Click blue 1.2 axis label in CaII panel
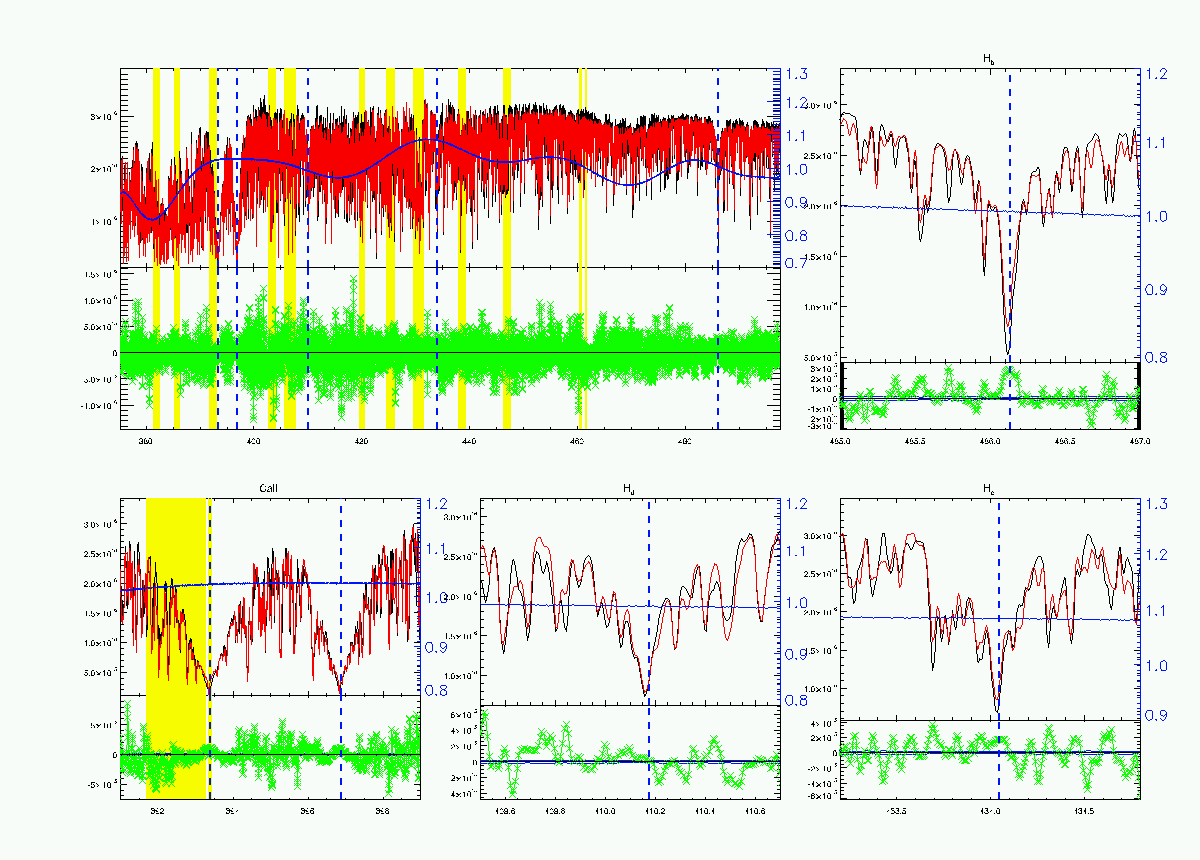 [x=437, y=505]
